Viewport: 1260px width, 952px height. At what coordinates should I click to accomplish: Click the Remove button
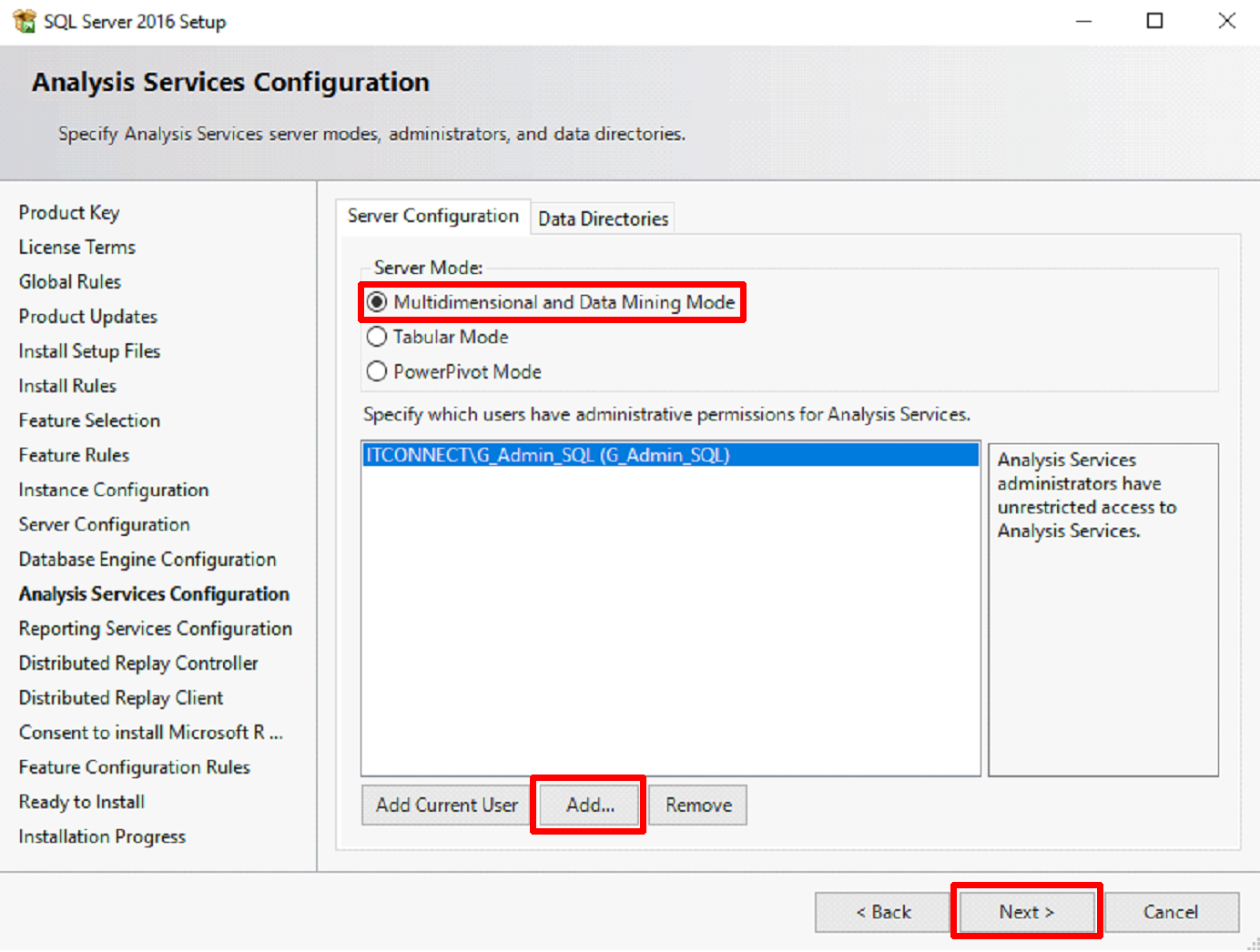pos(698,805)
